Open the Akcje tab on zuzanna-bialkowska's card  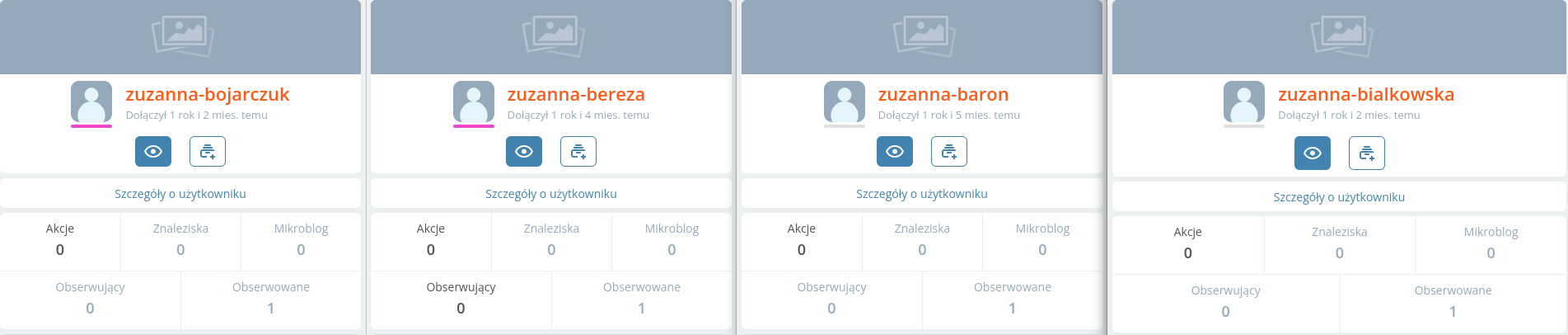(1187, 243)
